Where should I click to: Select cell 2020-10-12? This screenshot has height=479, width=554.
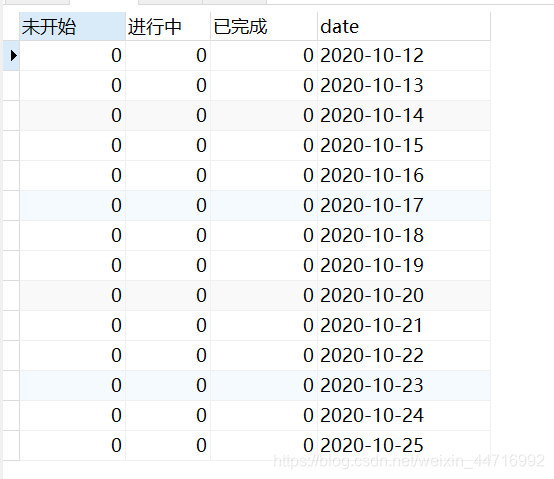404,55
